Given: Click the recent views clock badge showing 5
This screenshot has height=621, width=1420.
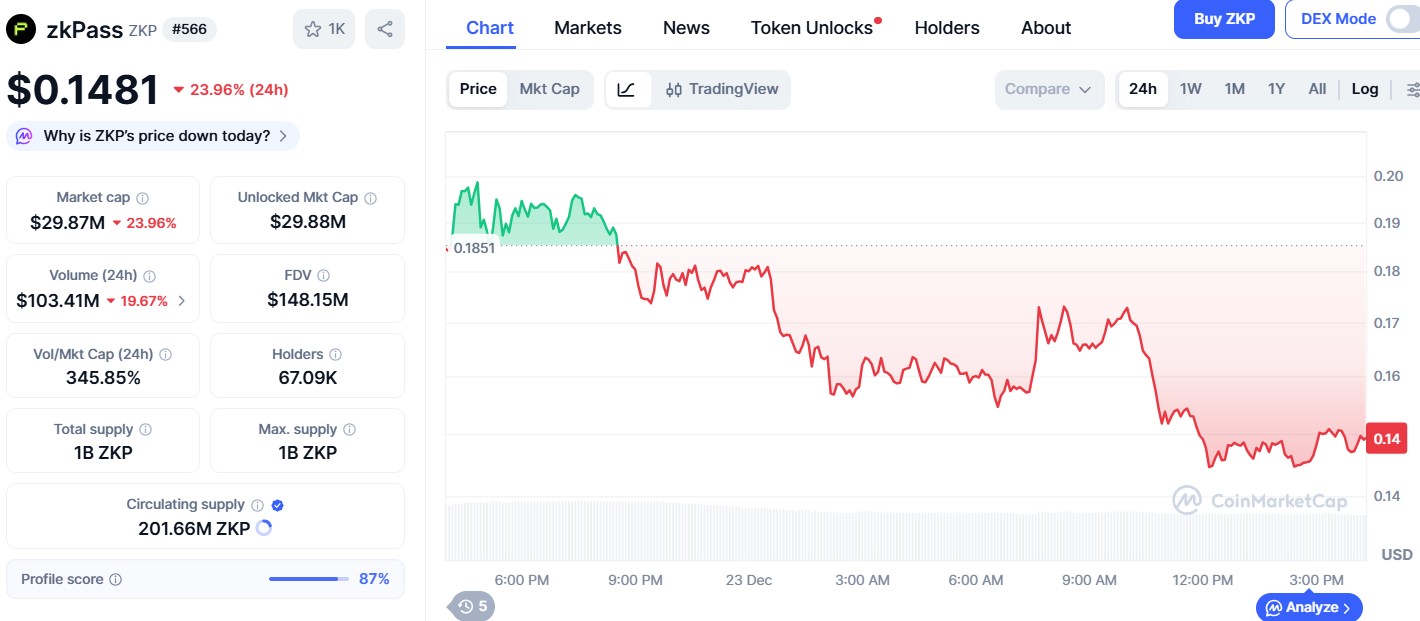Looking at the screenshot, I should (470, 605).
